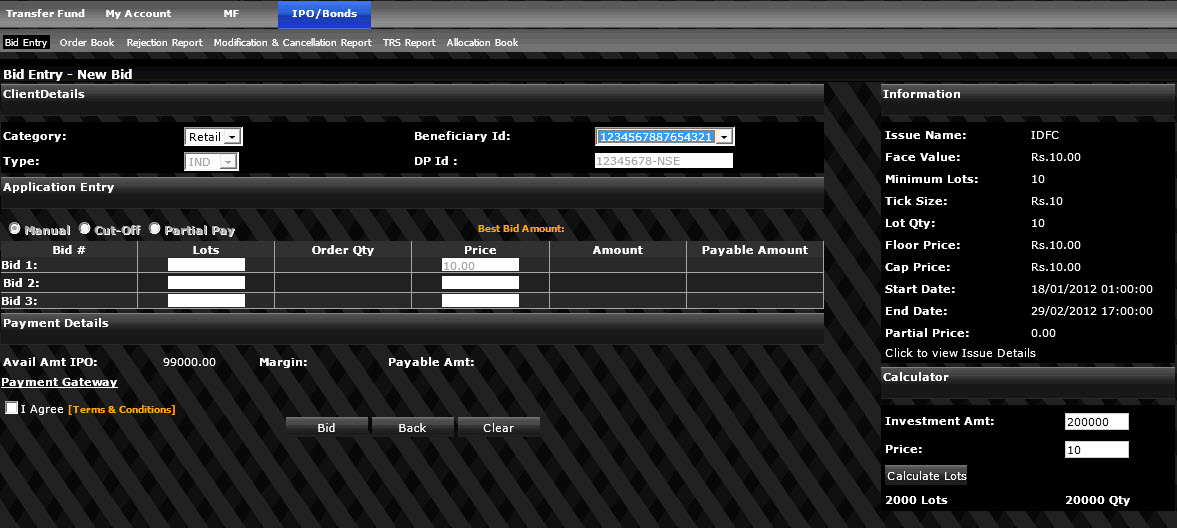Click the Clear button
The height and width of the screenshot is (528, 1177).
[x=498, y=428]
